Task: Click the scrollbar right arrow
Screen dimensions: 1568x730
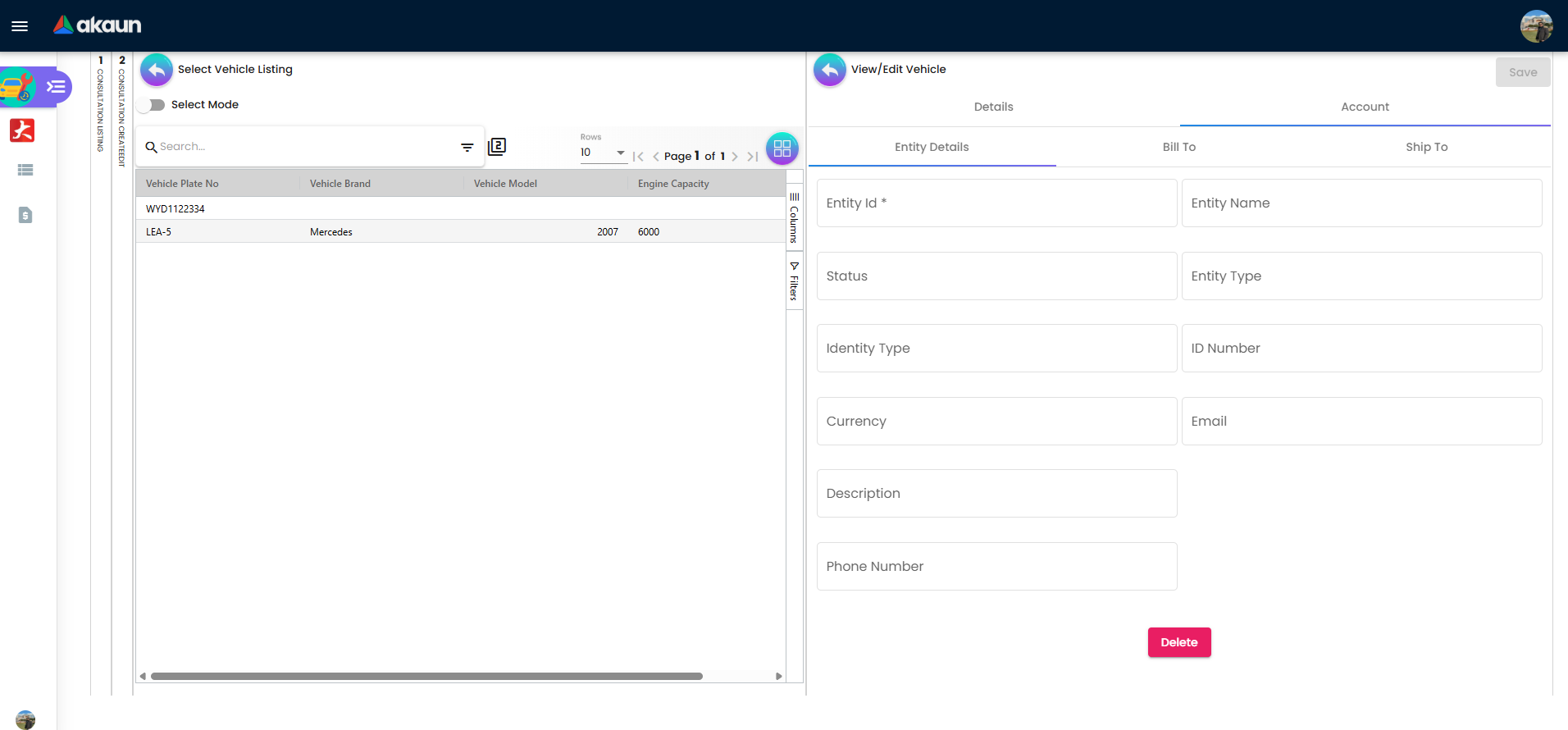Action: click(779, 677)
